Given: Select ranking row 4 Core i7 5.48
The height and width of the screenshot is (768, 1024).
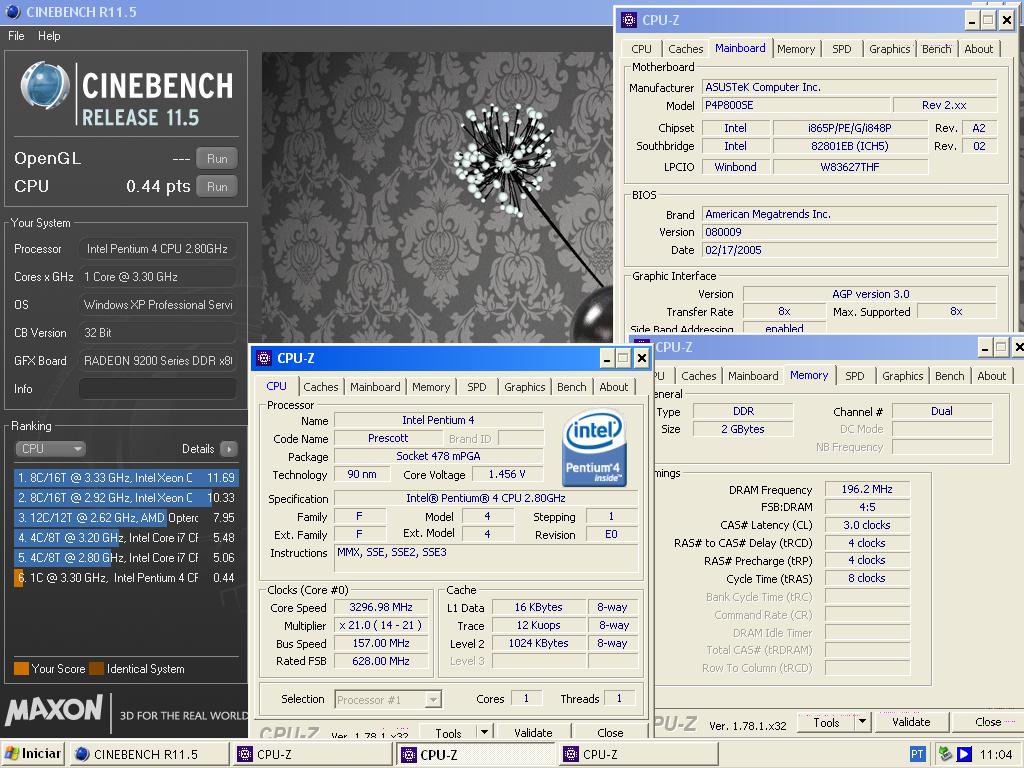Looking at the screenshot, I should click(x=126, y=538).
